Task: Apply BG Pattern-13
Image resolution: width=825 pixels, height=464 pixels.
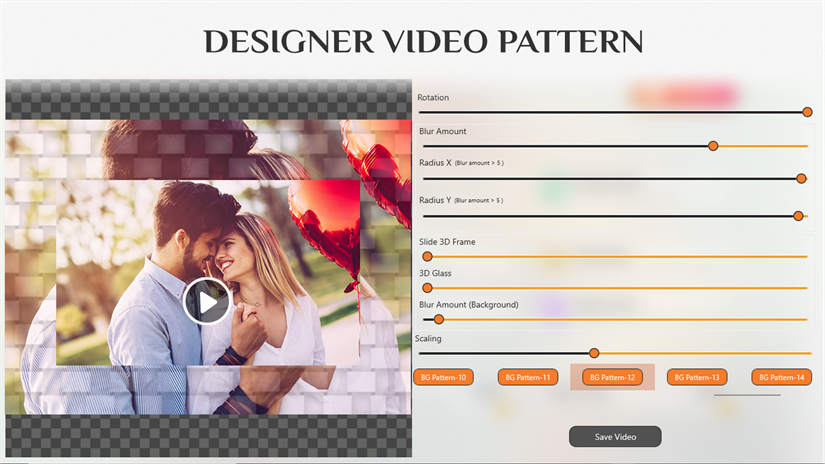Action: click(697, 377)
